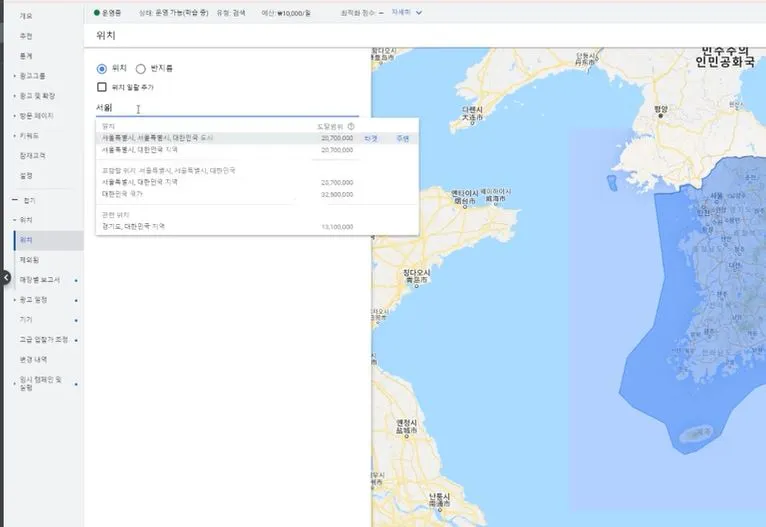Click the 13,100,000 reach value
Screen dimensions: 766x527
click(x=337, y=227)
